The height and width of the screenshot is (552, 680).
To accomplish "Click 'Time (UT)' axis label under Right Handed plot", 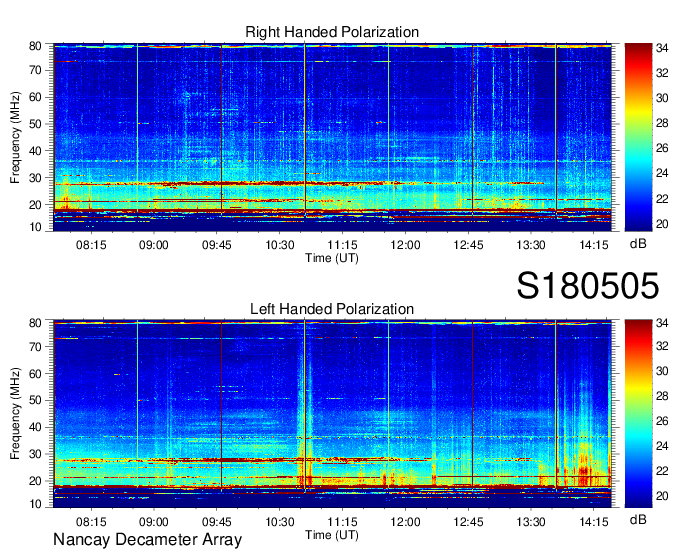I will tap(332, 258).
